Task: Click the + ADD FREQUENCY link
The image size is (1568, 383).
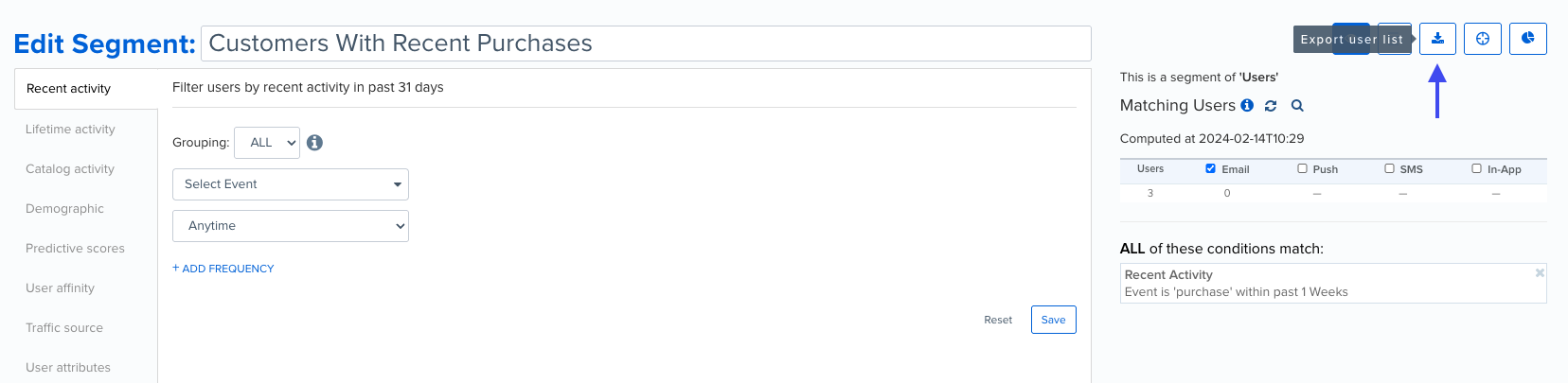Action: tap(223, 269)
